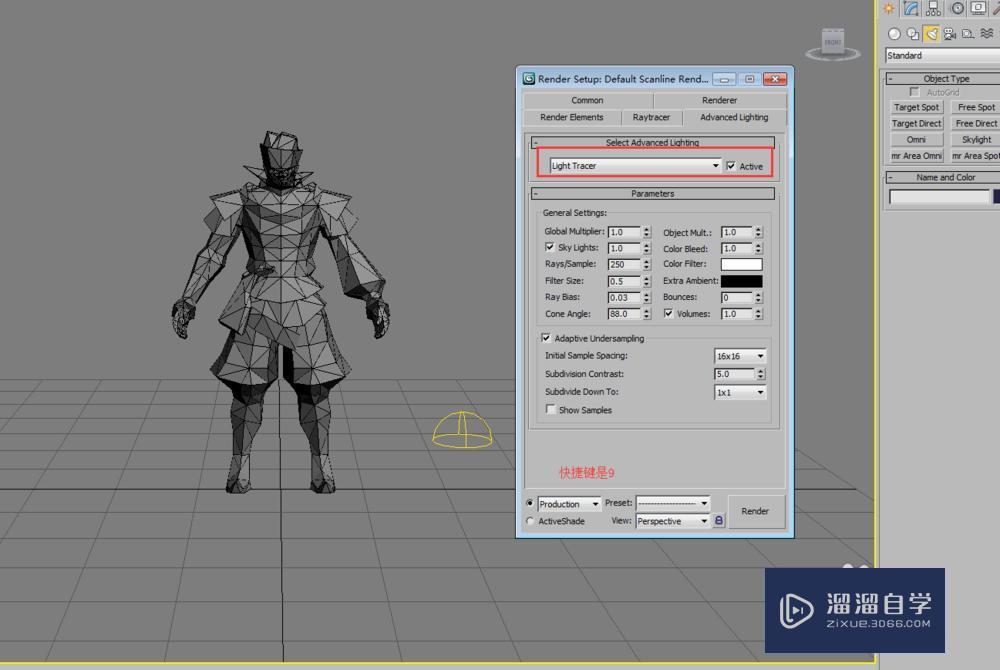Click the Filter Size field showing 0.5

click(x=624, y=281)
